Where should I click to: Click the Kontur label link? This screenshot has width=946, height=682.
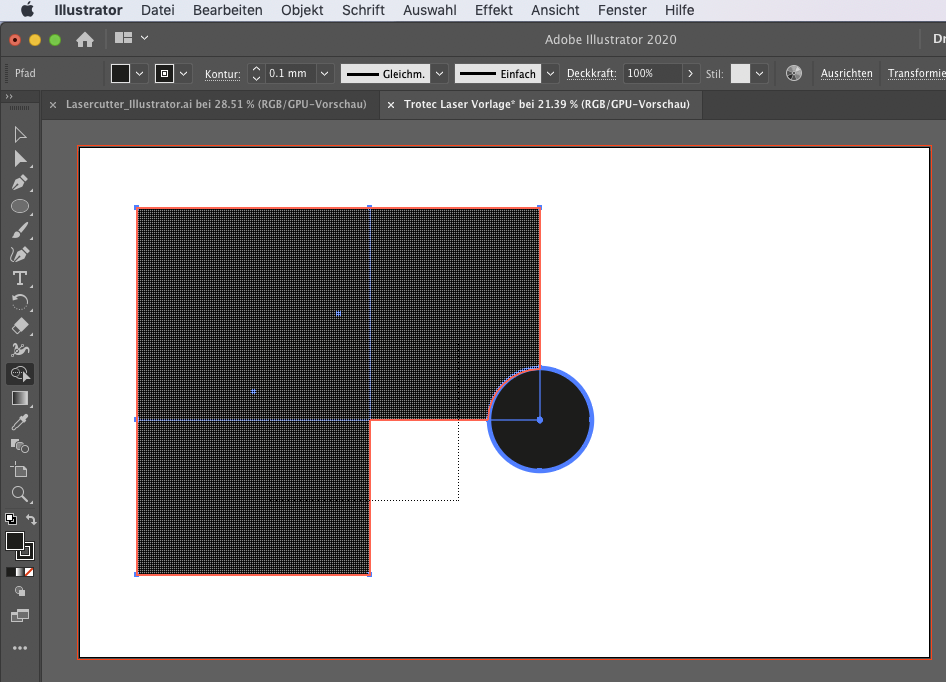222,74
